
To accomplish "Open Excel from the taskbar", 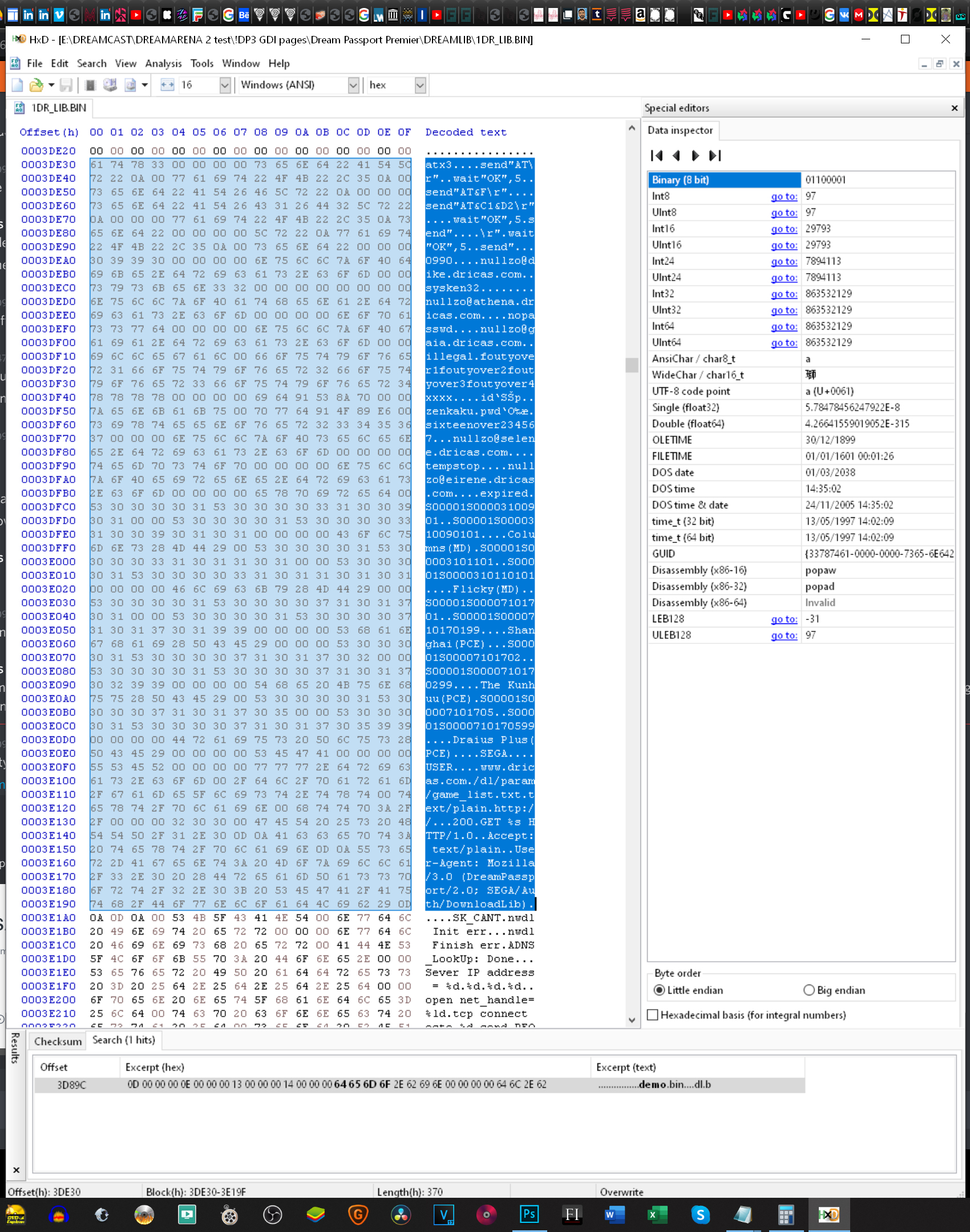I will click(x=656, y=1215).
